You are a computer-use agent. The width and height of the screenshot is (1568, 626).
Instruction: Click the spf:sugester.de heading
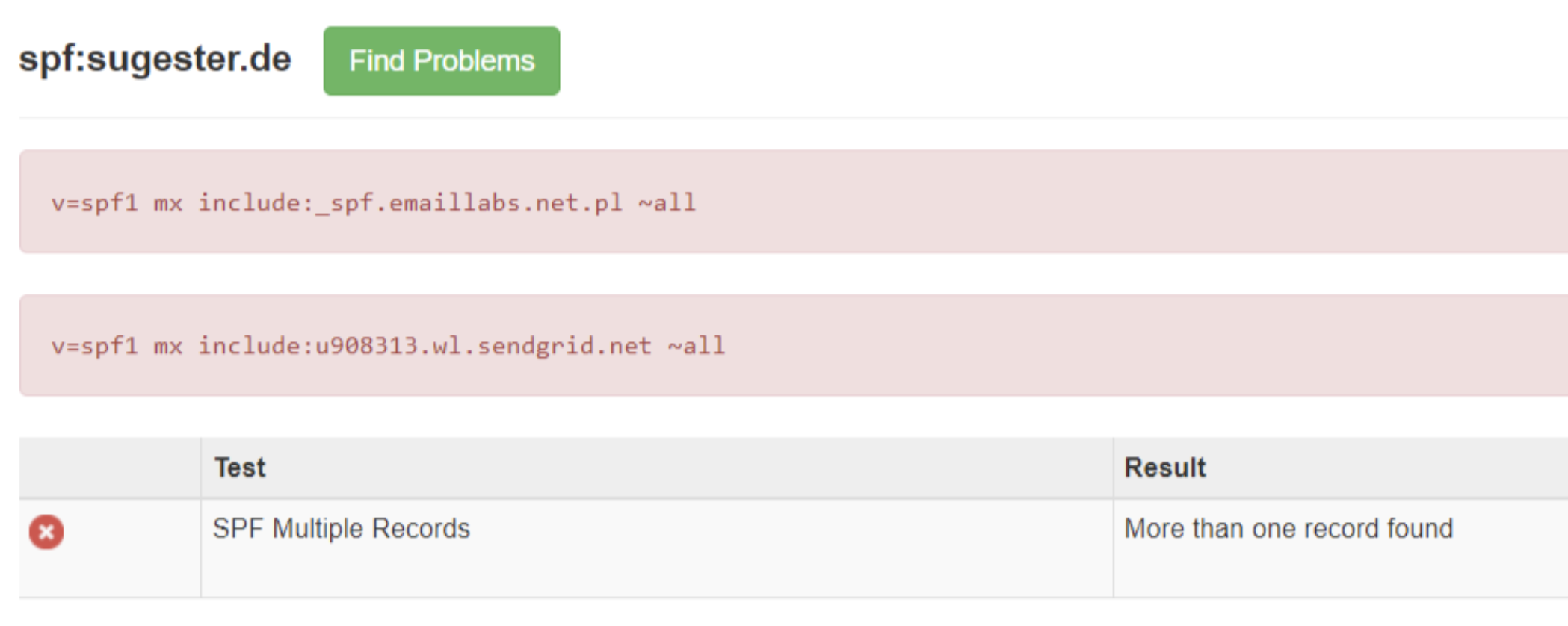click(x=155, y=59)
